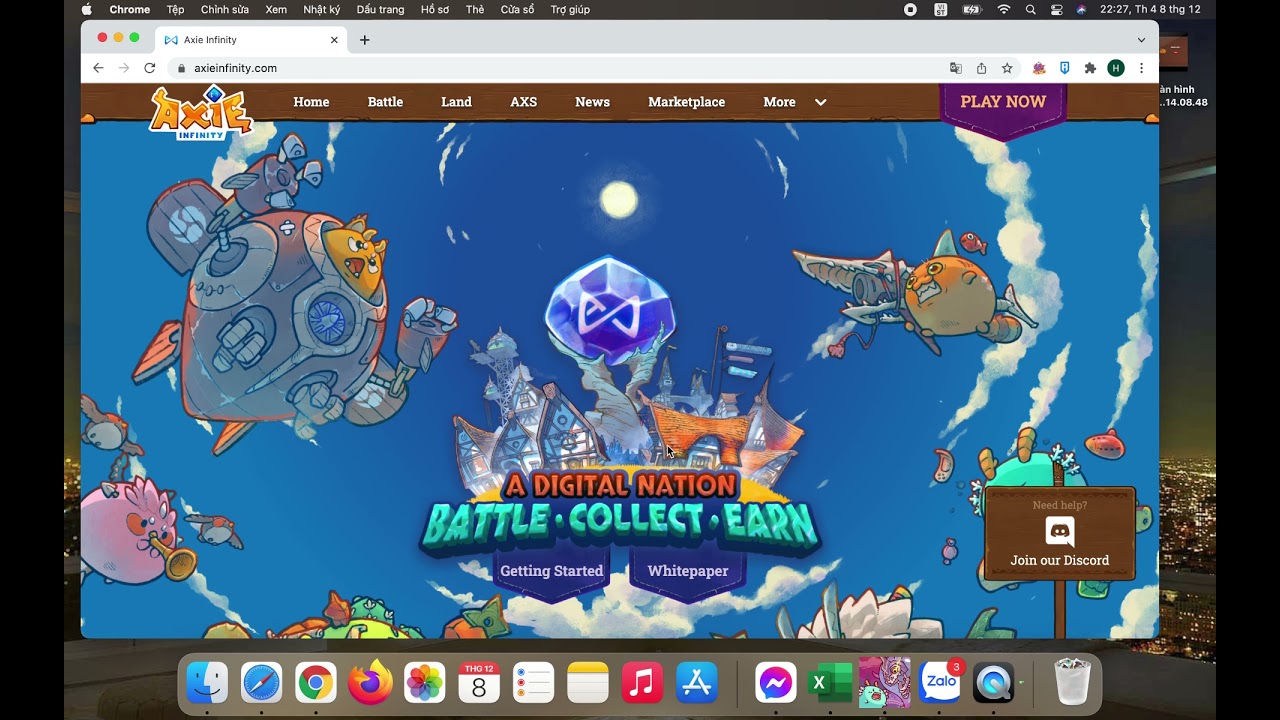Screen dimensions: 1280x720
Task: Reload the Axie Infinity page
Action: (150, 68)
